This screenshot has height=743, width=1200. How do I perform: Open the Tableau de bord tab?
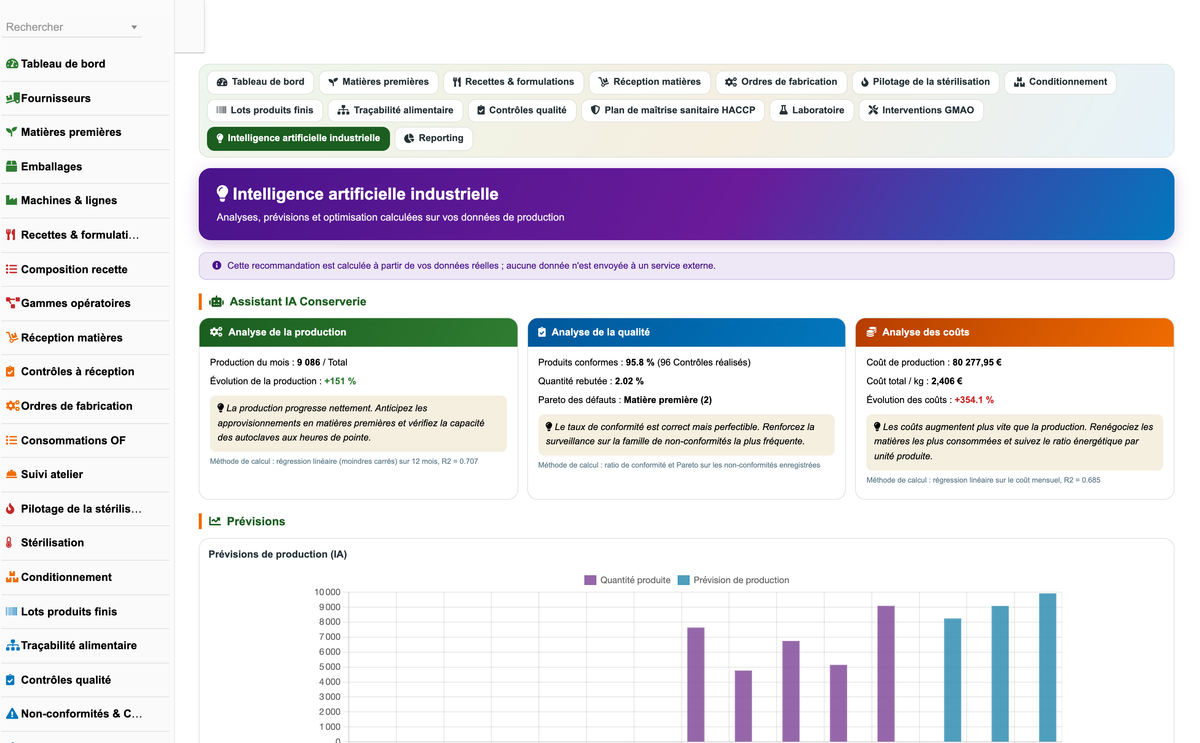261,82
